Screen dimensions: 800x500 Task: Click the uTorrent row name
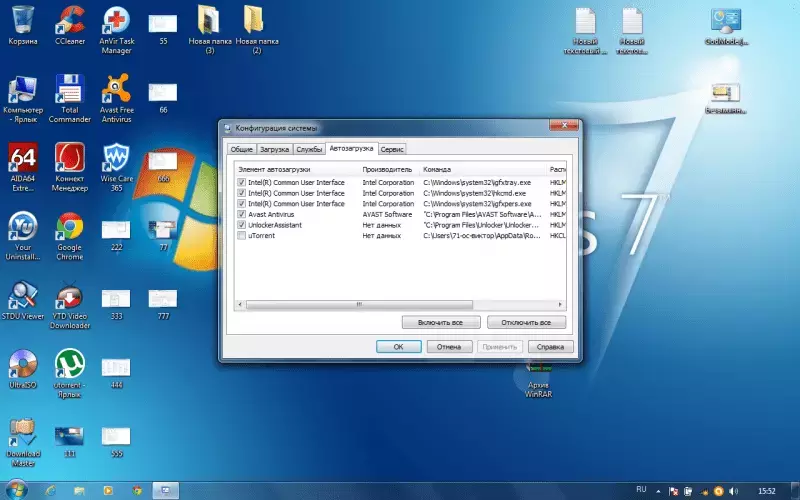point(261,236)
